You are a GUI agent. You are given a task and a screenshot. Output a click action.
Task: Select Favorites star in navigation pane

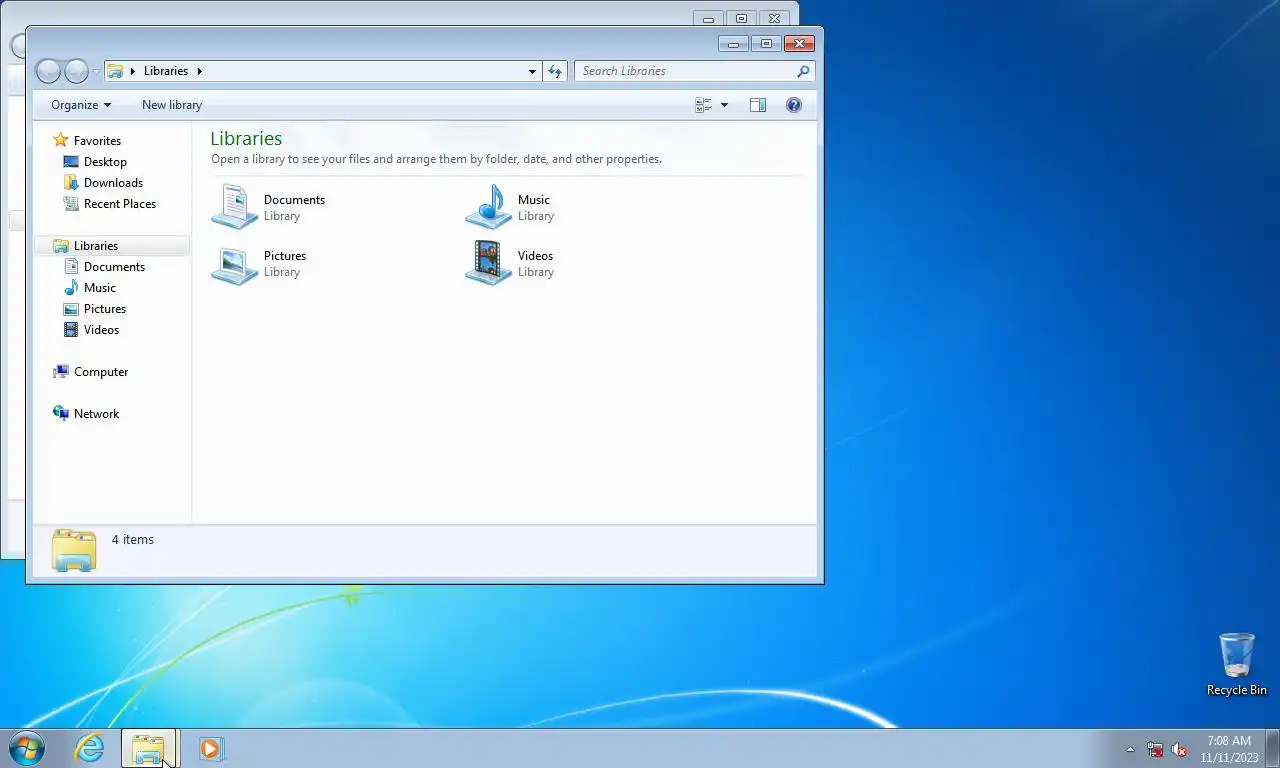pyautogui.click(x=61, y=141)
